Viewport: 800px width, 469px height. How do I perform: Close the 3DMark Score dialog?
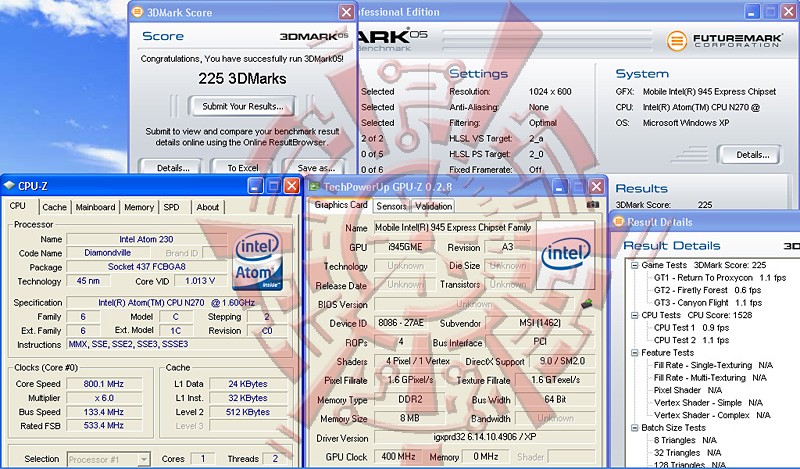pyautogui.click(x=346, y=12)
